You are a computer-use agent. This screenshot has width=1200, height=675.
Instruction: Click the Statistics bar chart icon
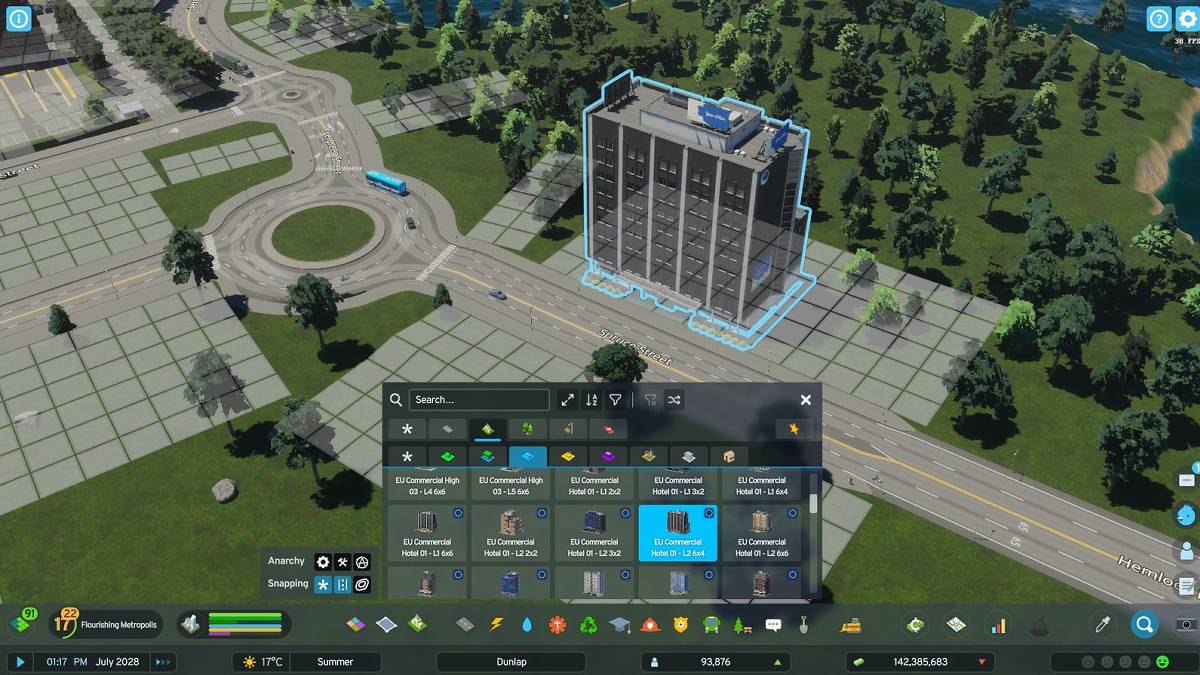998,626
